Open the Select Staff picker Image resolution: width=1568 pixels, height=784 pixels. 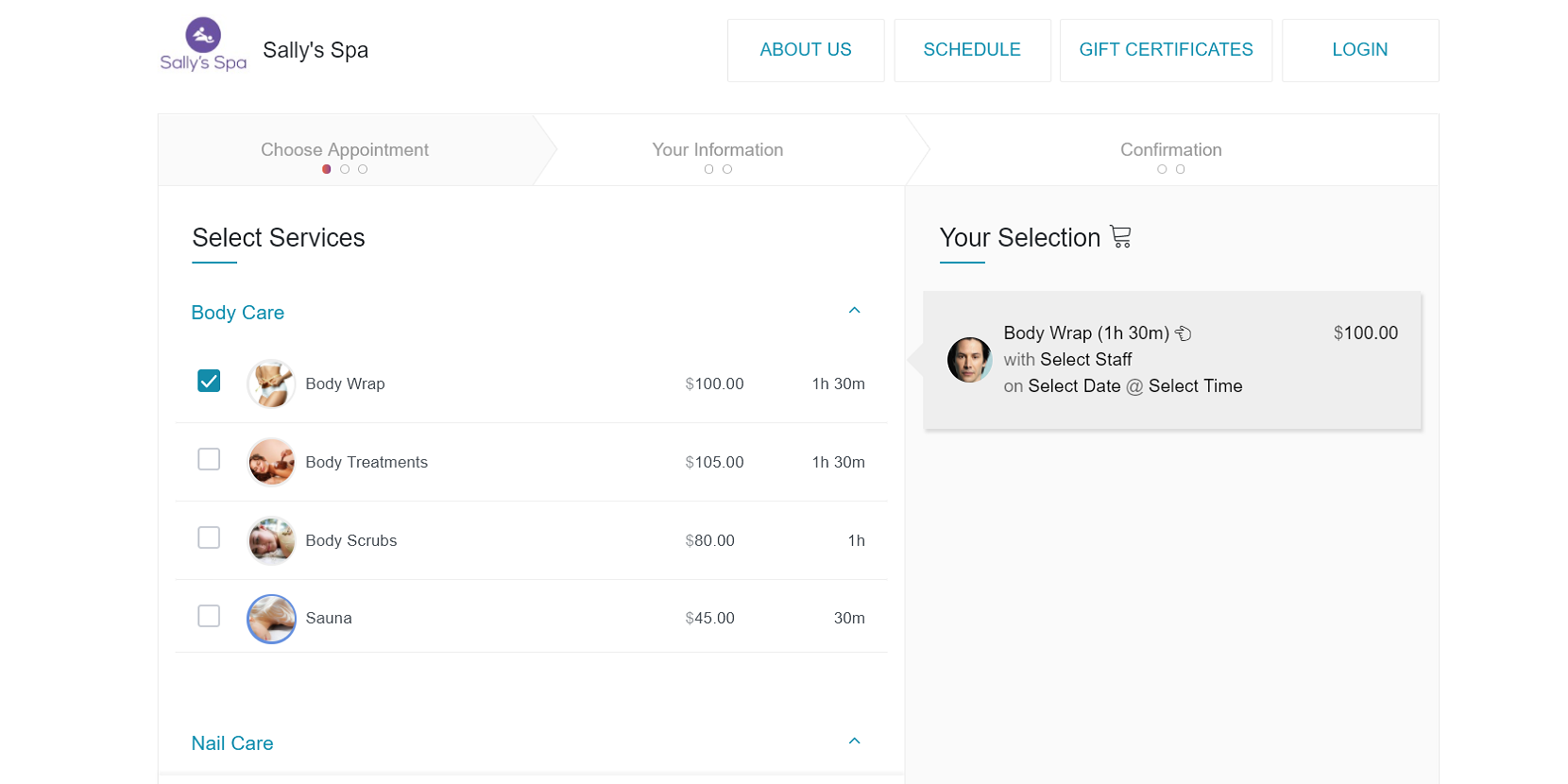[1085, 360]
